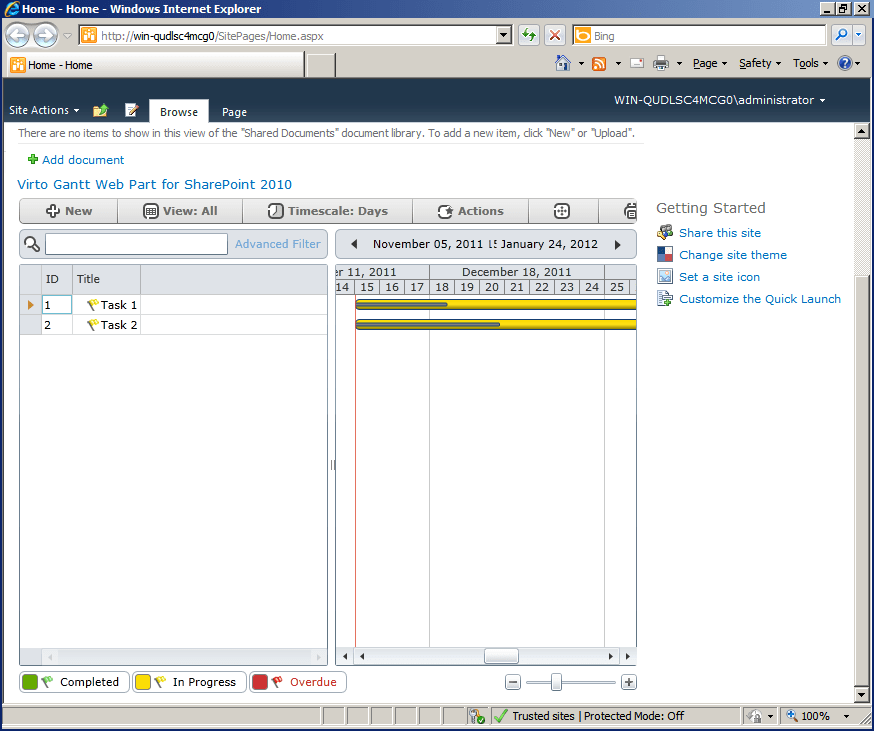The image size is (874, 731).
Task: Select the Task 1 row title
Action: coord(118,305)
